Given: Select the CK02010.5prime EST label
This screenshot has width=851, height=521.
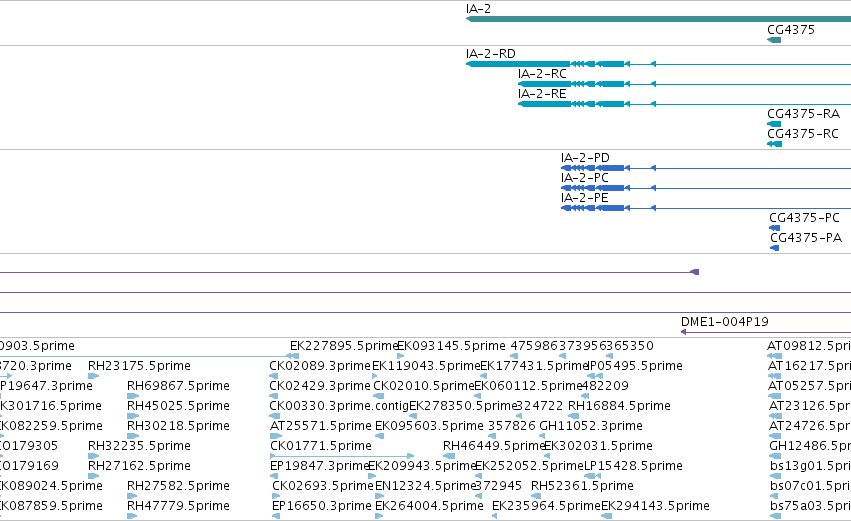Looking at the screenshot, I should point(424,386).
